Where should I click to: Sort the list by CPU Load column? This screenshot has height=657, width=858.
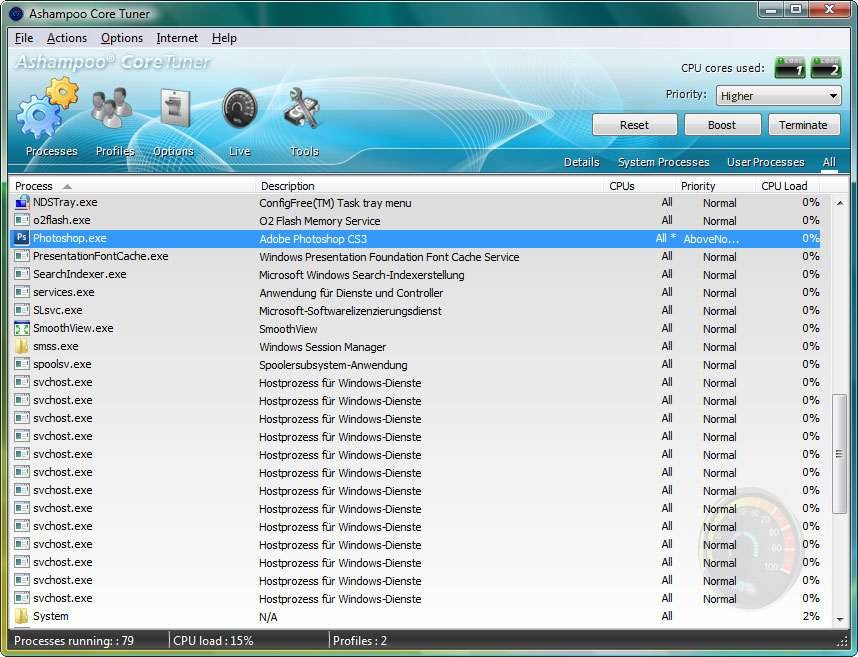click(784, 186)
